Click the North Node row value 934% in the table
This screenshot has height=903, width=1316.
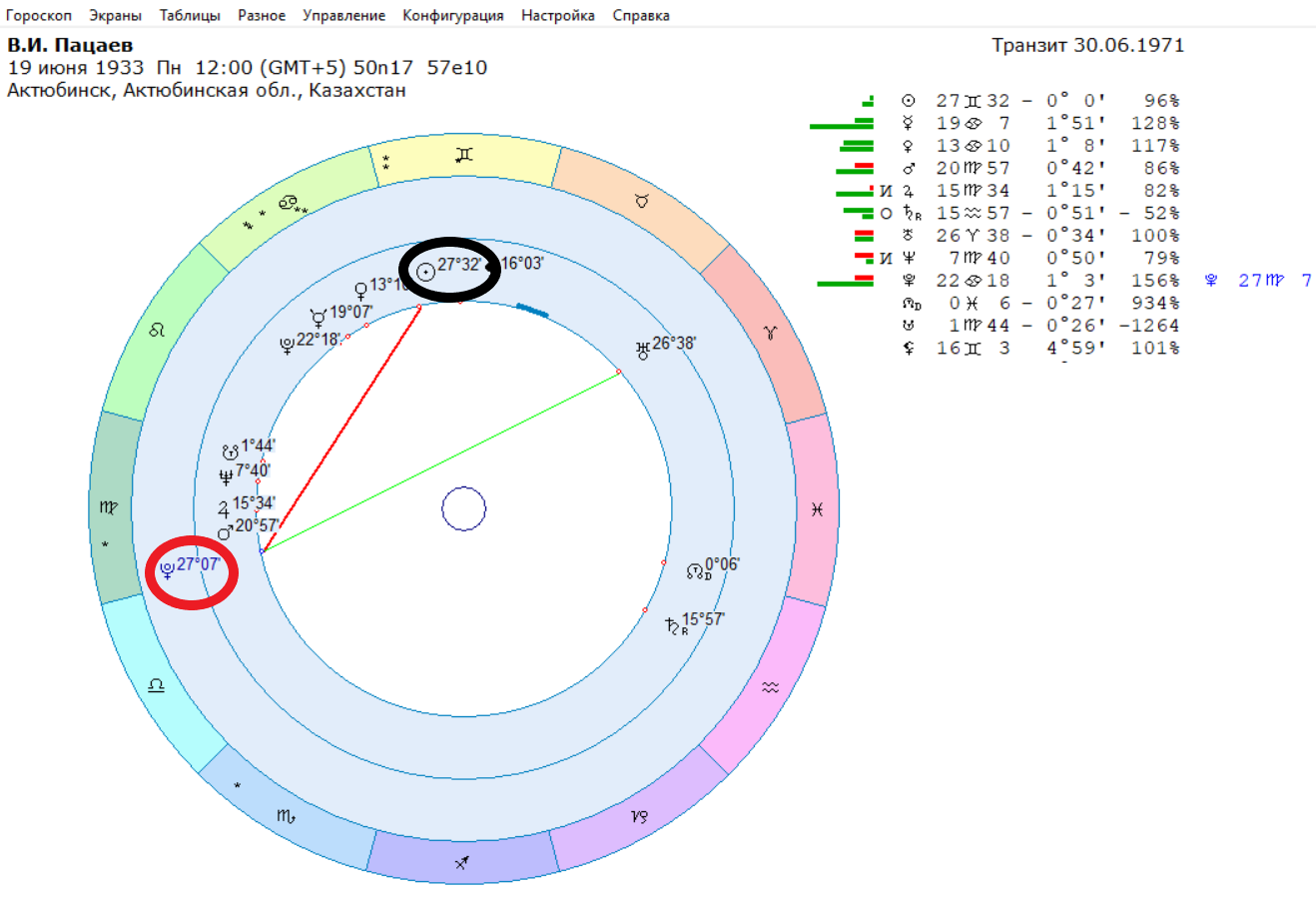(x=1155, y=303)
